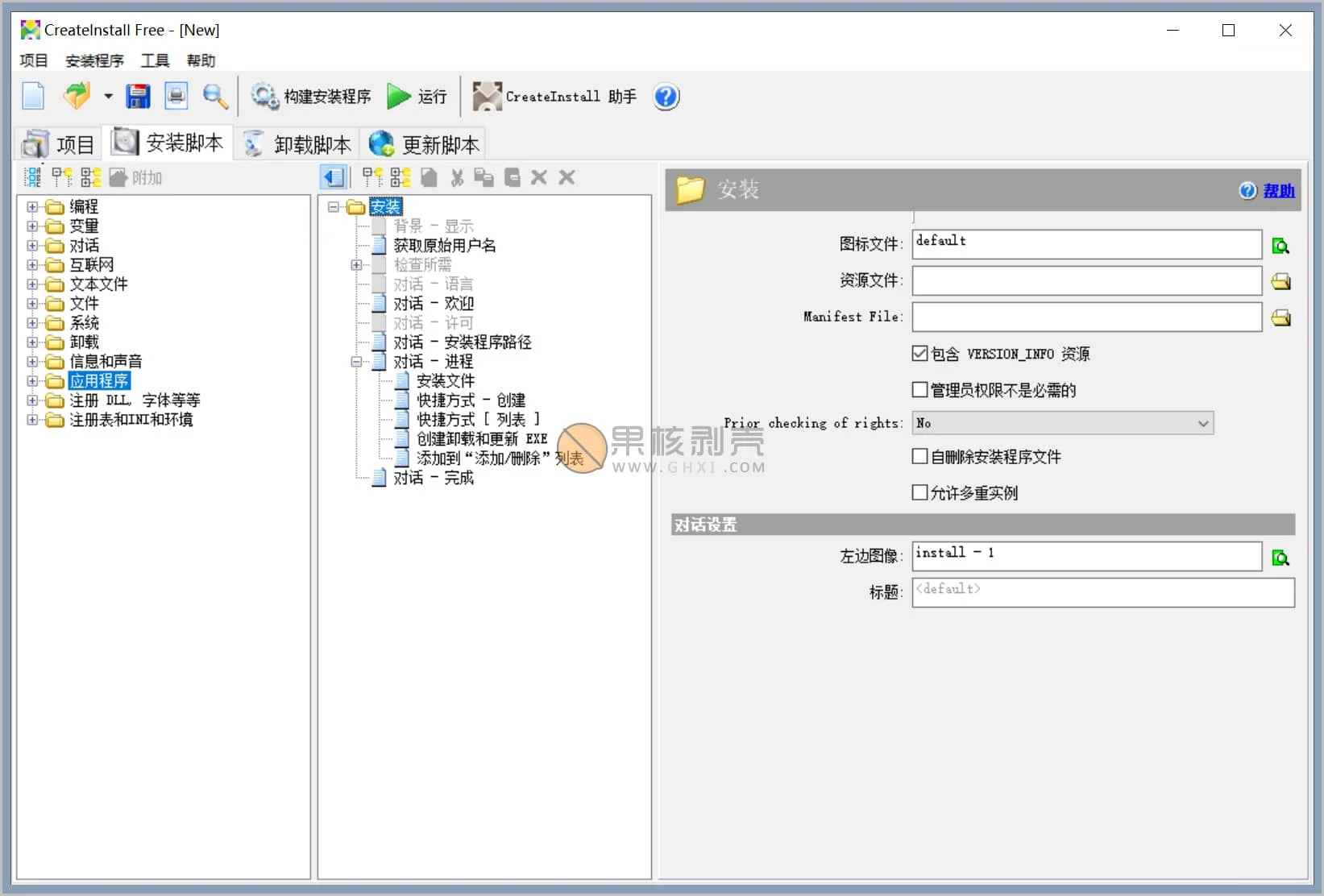Click the print icon in the toolbar
Screen dimensions: 1324x896
(176, 95)
